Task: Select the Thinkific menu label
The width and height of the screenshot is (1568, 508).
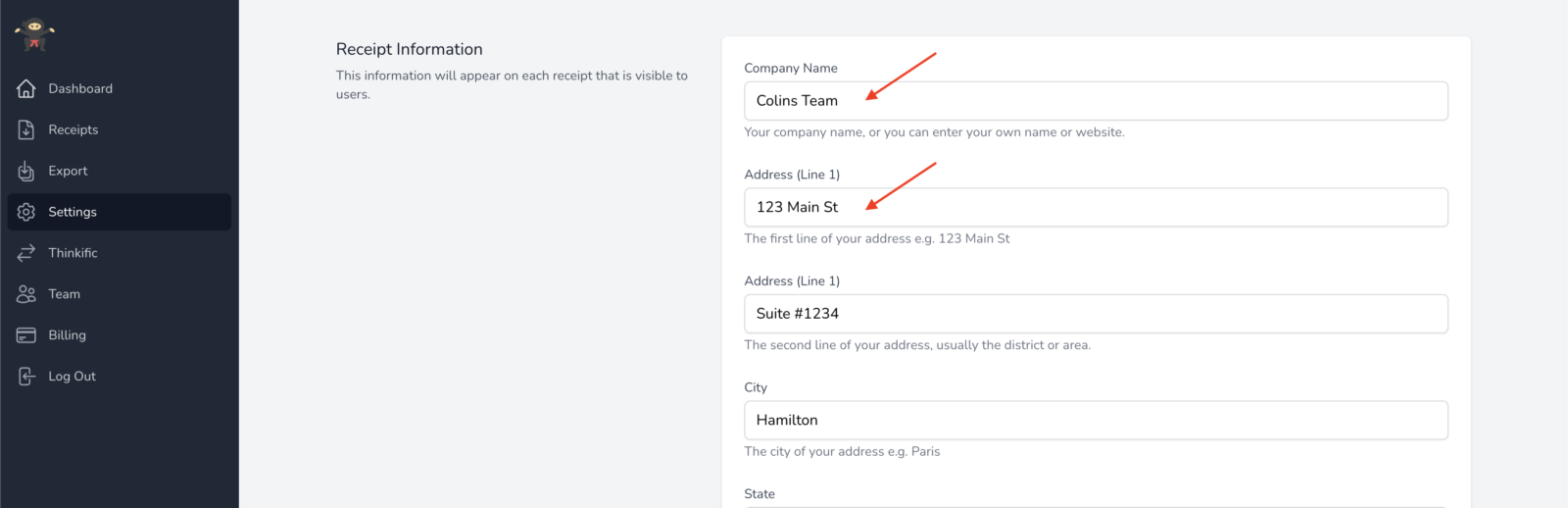Action: (73, 254)
